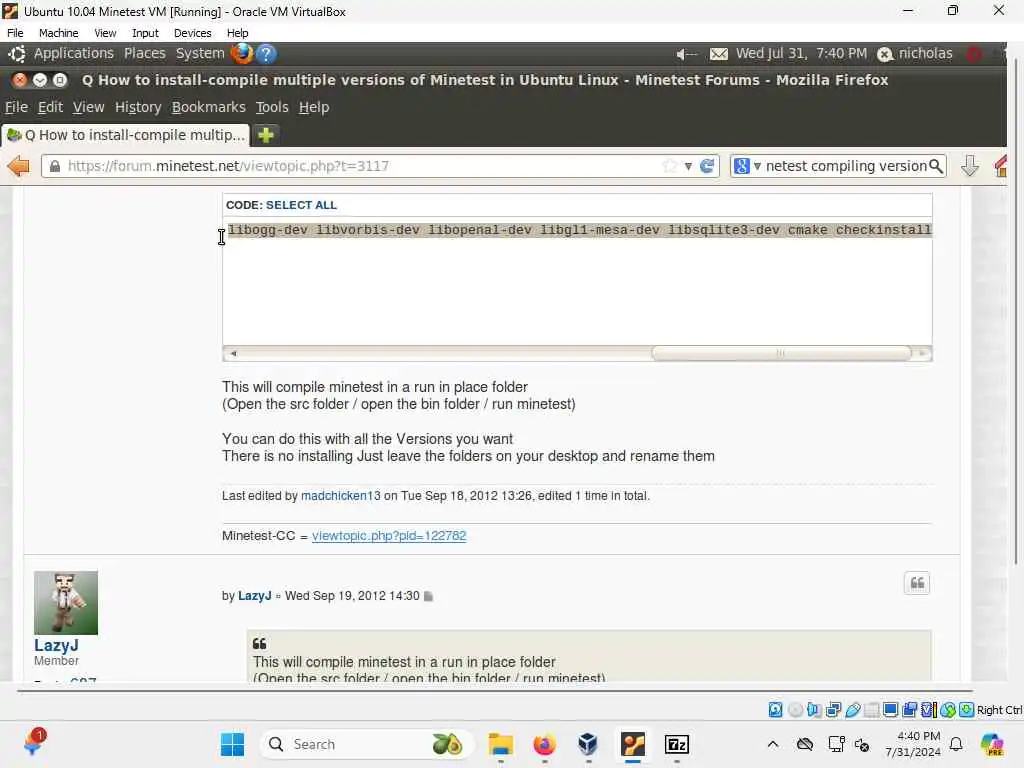Image resolution: width=1024 pixels, height=768 pixels.
Task: Click Windows taskbar Search box
Action: (x=367, y=744)
